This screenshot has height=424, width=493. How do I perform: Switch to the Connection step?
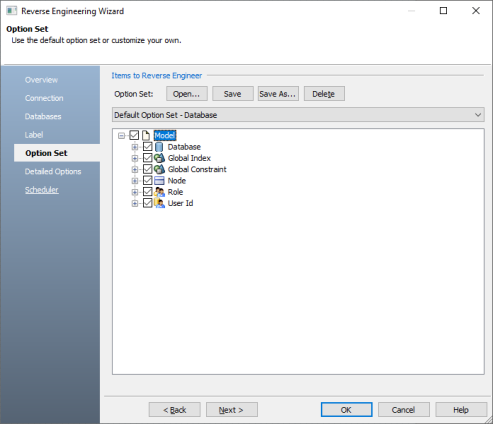44,98
